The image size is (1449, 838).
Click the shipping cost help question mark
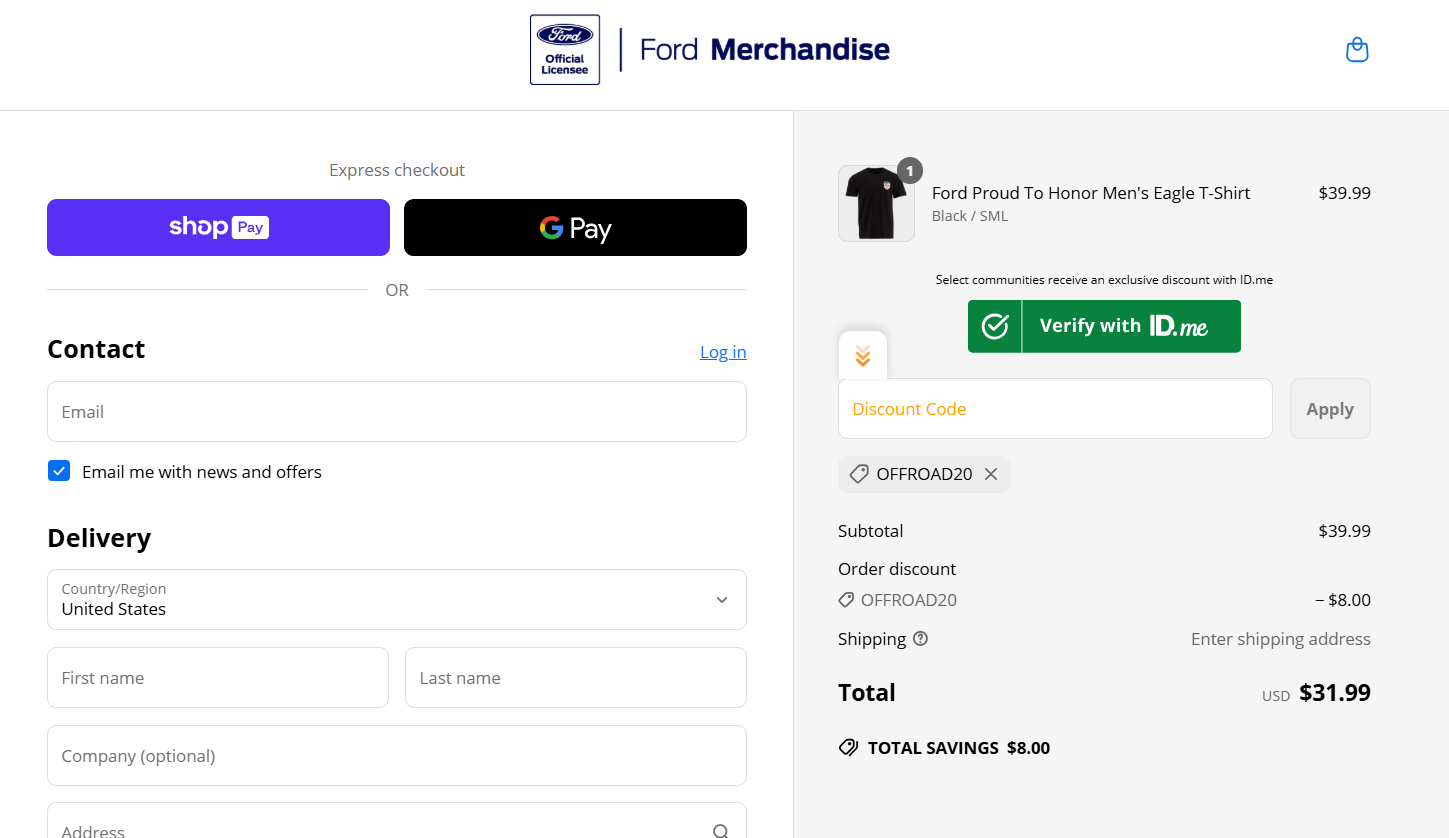[x=920, y=638]
